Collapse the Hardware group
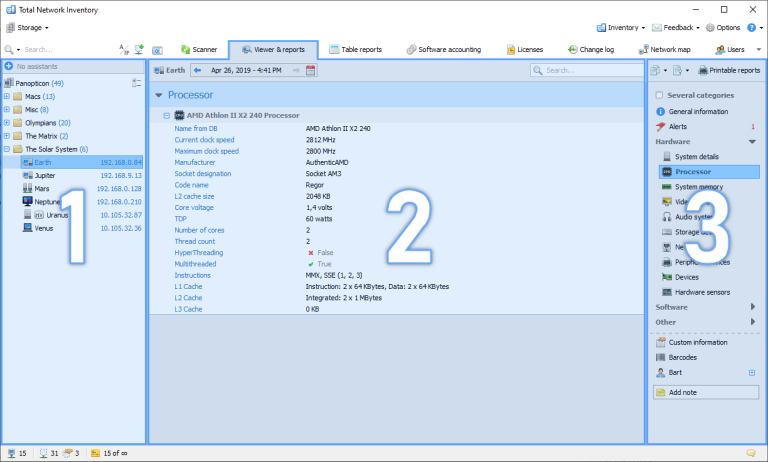 [752, 142]
